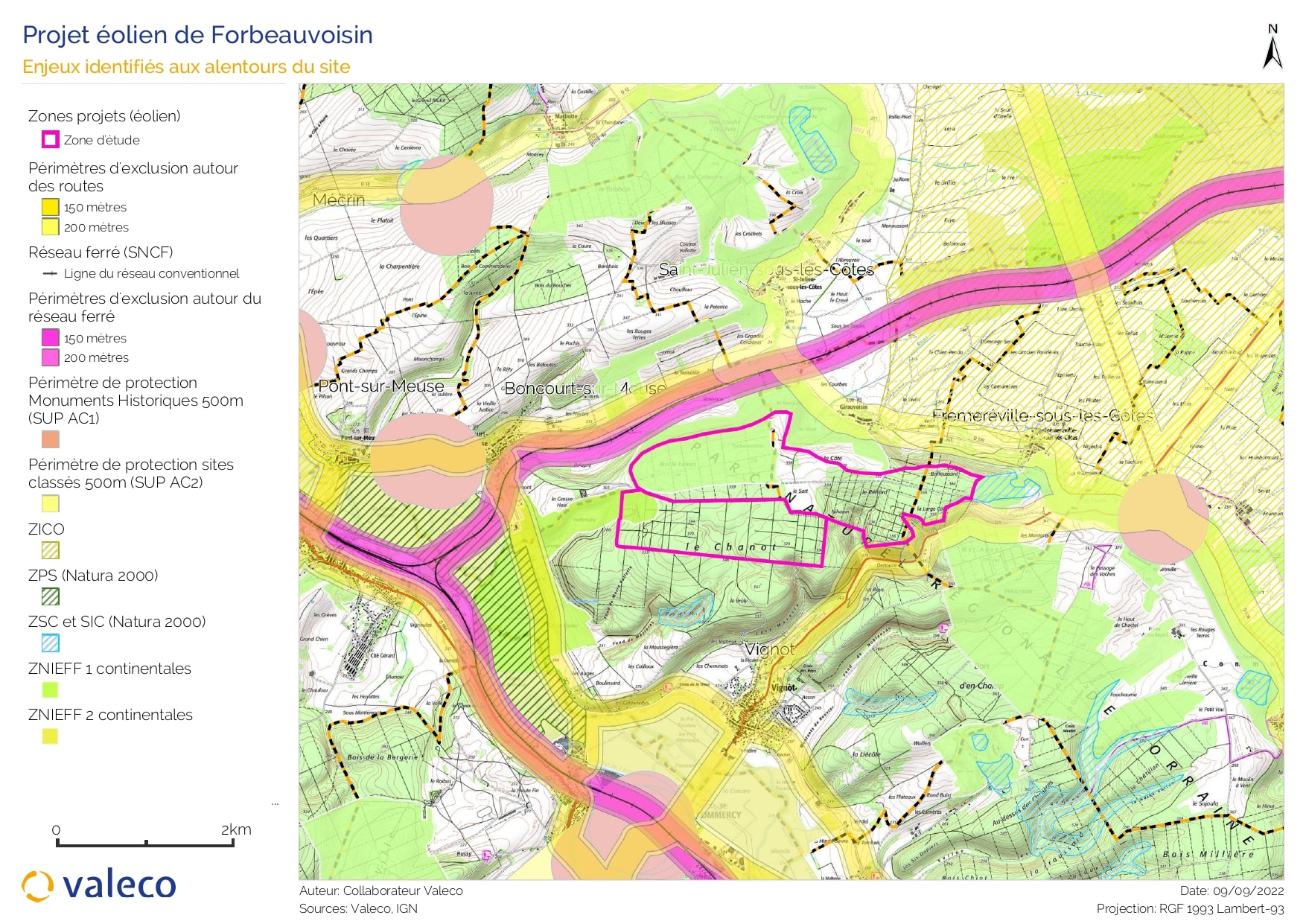Pick the magenta 150 mètres railway exclusion swatch

tap(50, 337)
